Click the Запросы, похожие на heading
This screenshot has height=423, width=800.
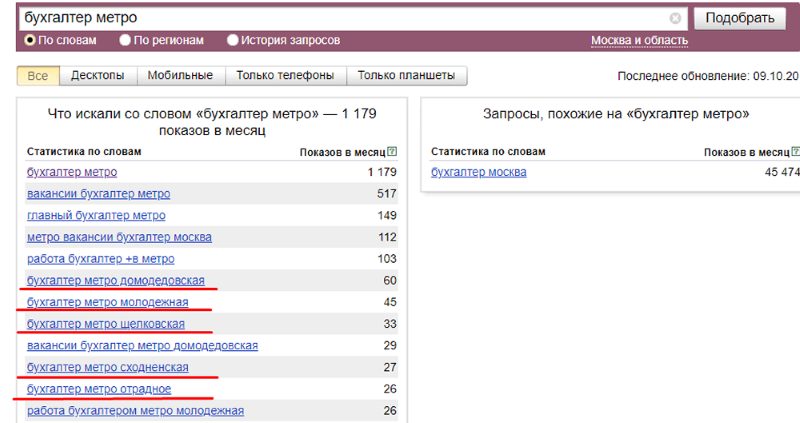click(616, 113)
